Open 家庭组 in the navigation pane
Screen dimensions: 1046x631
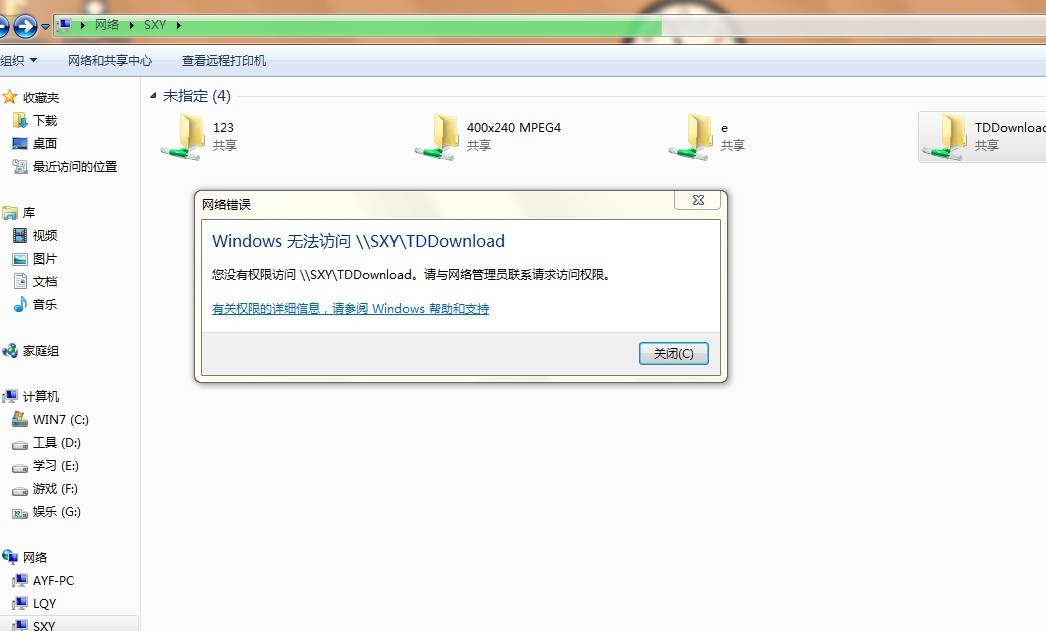click(x=41, y=351)
